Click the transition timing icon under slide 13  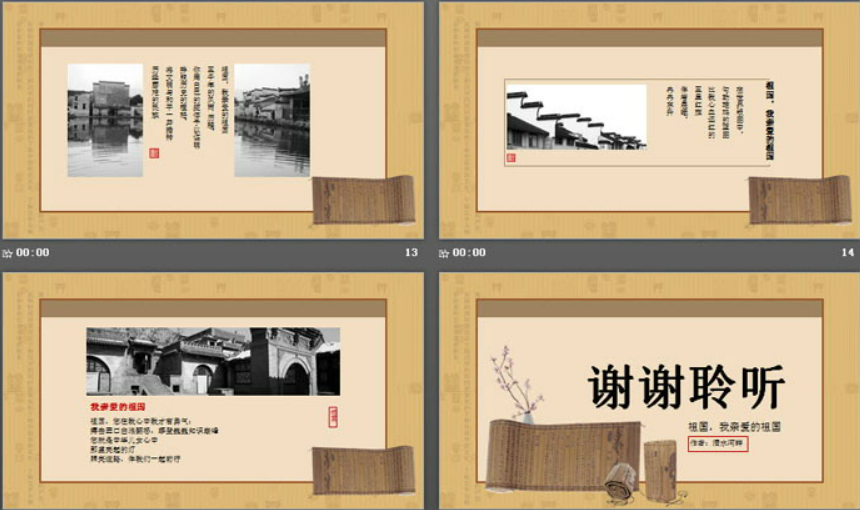[x=8, y=253]
